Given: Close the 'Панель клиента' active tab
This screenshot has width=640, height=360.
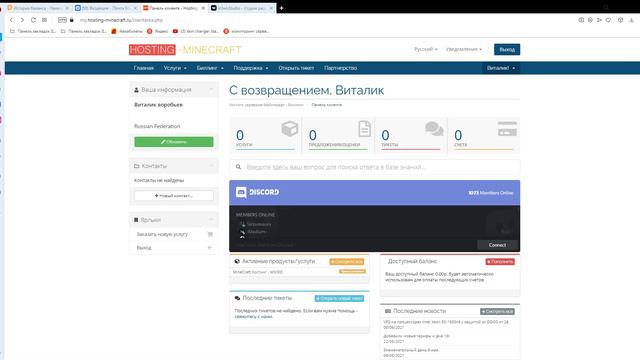Looking at the screenshot, I should tap(203, 8).
